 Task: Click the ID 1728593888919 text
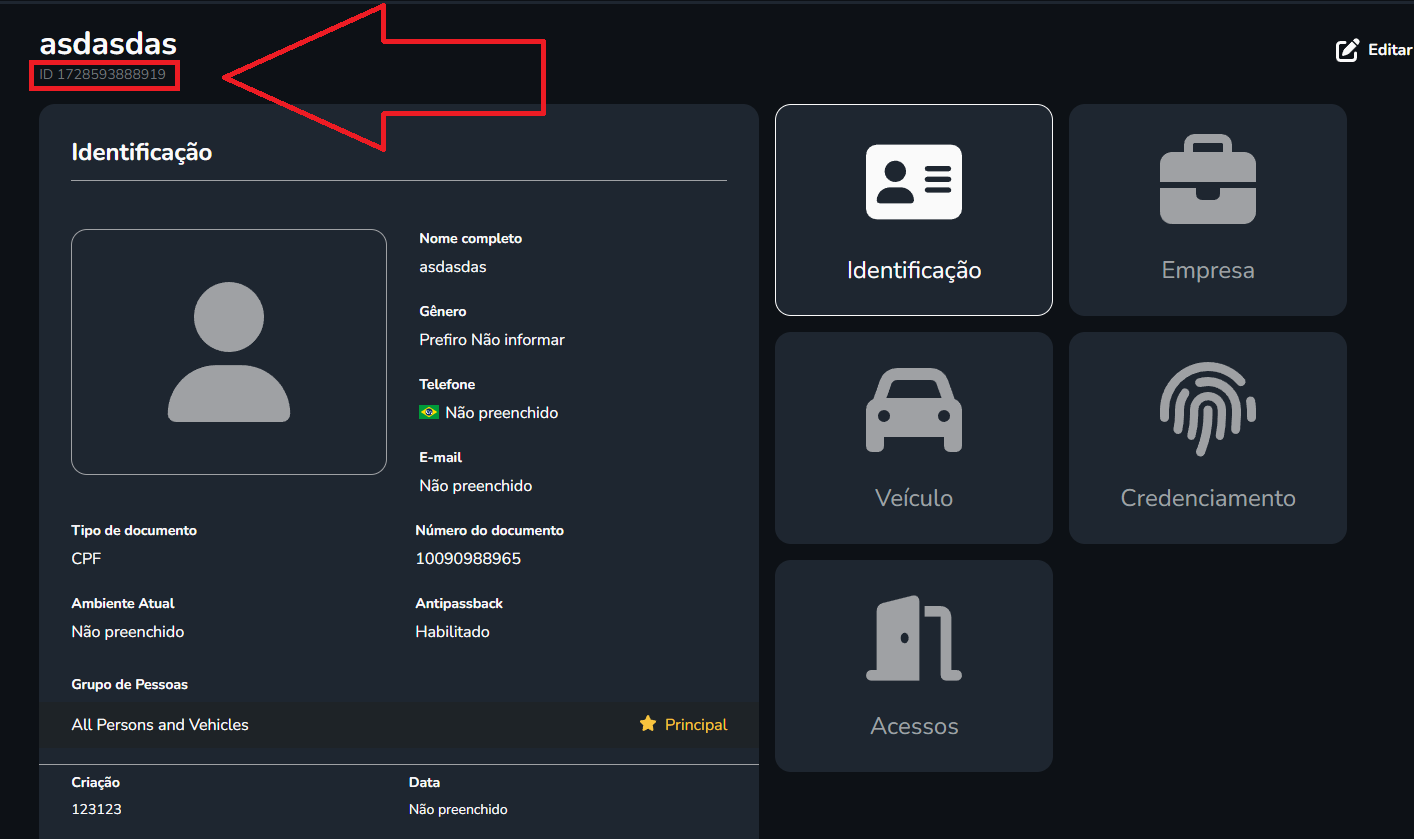(103, 74)
